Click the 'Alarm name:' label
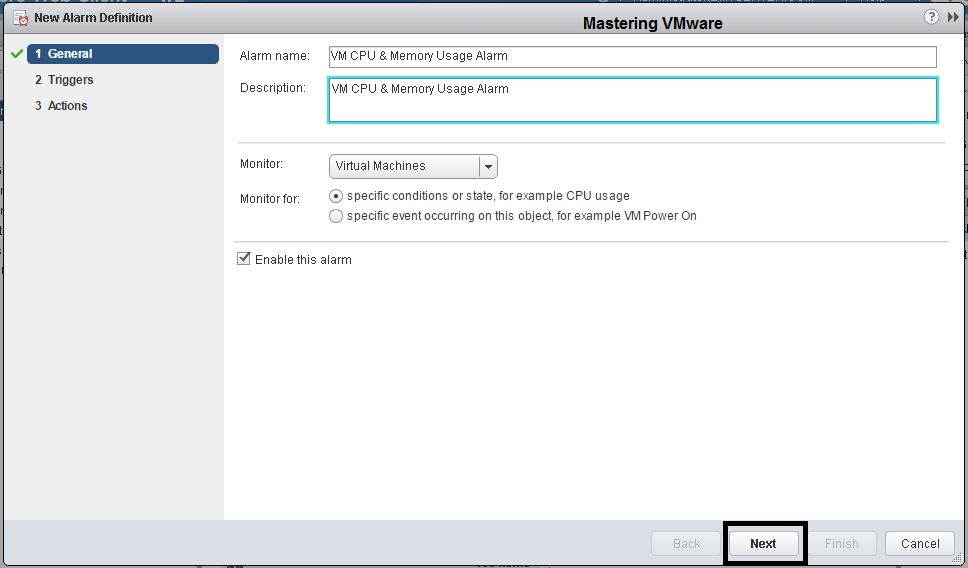This screenshot has width=968, height=568. 275,56
